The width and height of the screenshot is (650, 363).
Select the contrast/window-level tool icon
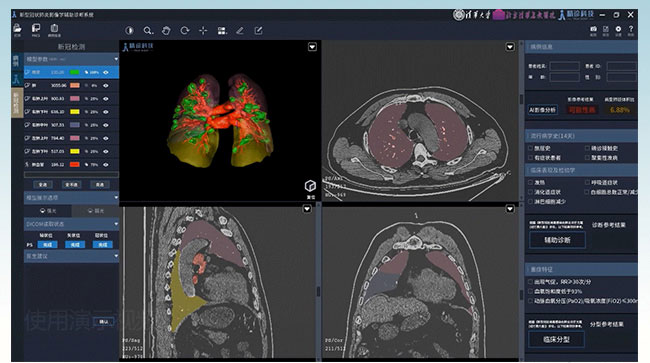pyautogui.click(x=129, y=31)
